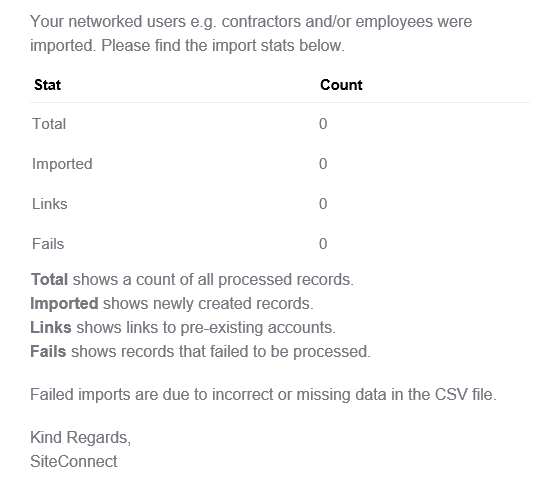Select the Total row label
550x493 pixels.
pos(49,124)
